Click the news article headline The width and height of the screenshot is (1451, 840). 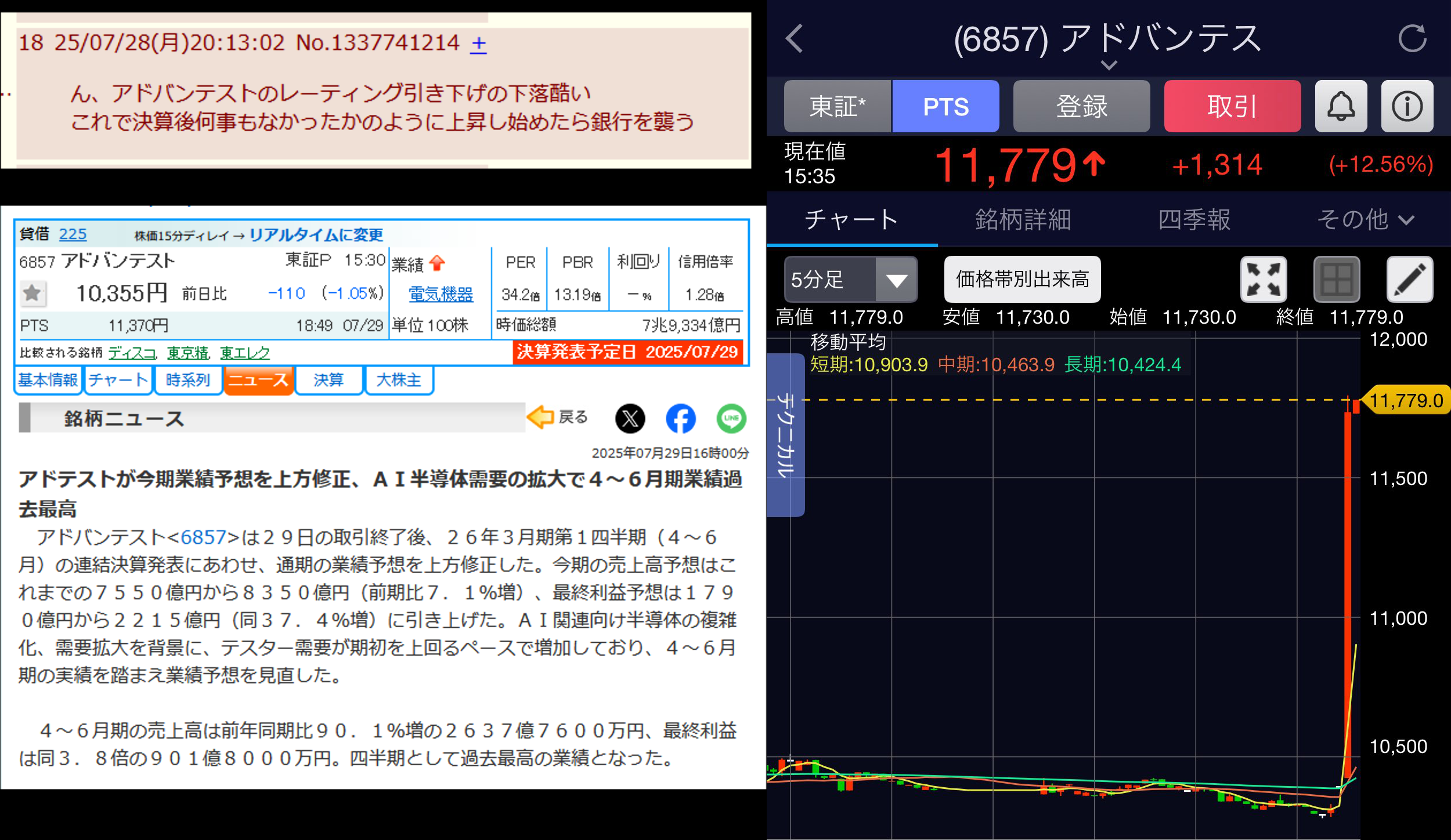[x=381, y=494]
